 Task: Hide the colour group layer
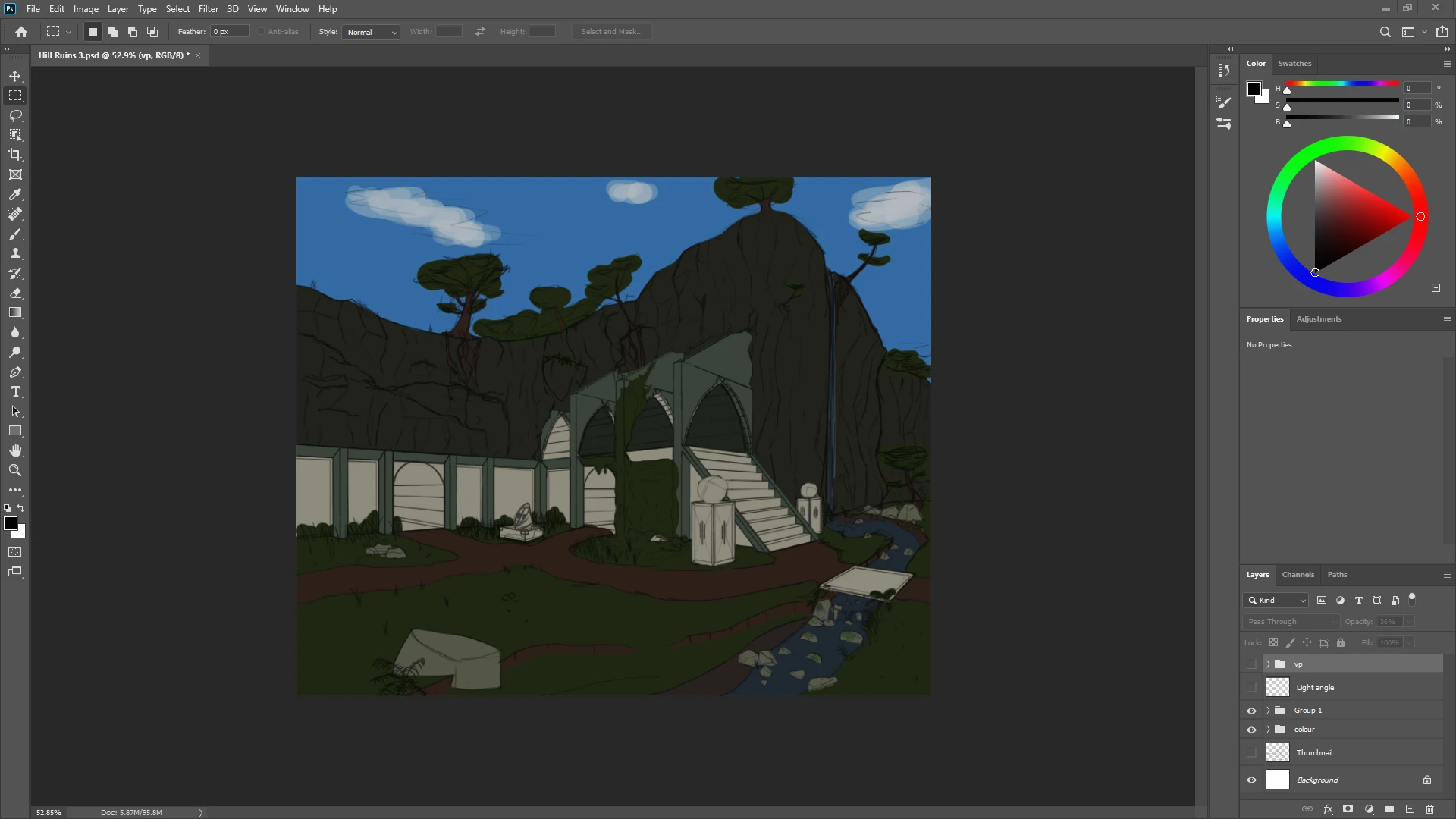(x=1251, y=730)
